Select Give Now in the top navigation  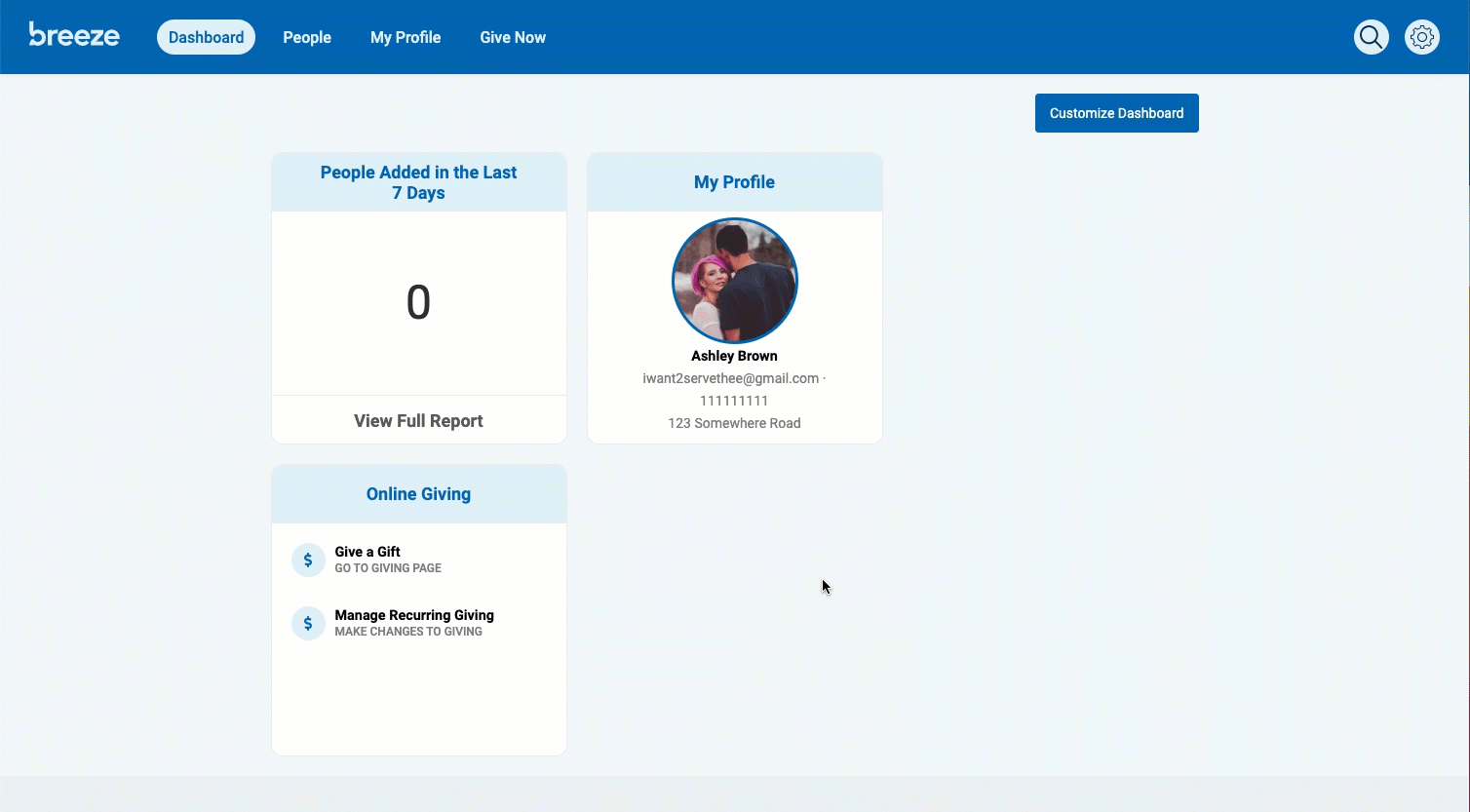[513, 37]
